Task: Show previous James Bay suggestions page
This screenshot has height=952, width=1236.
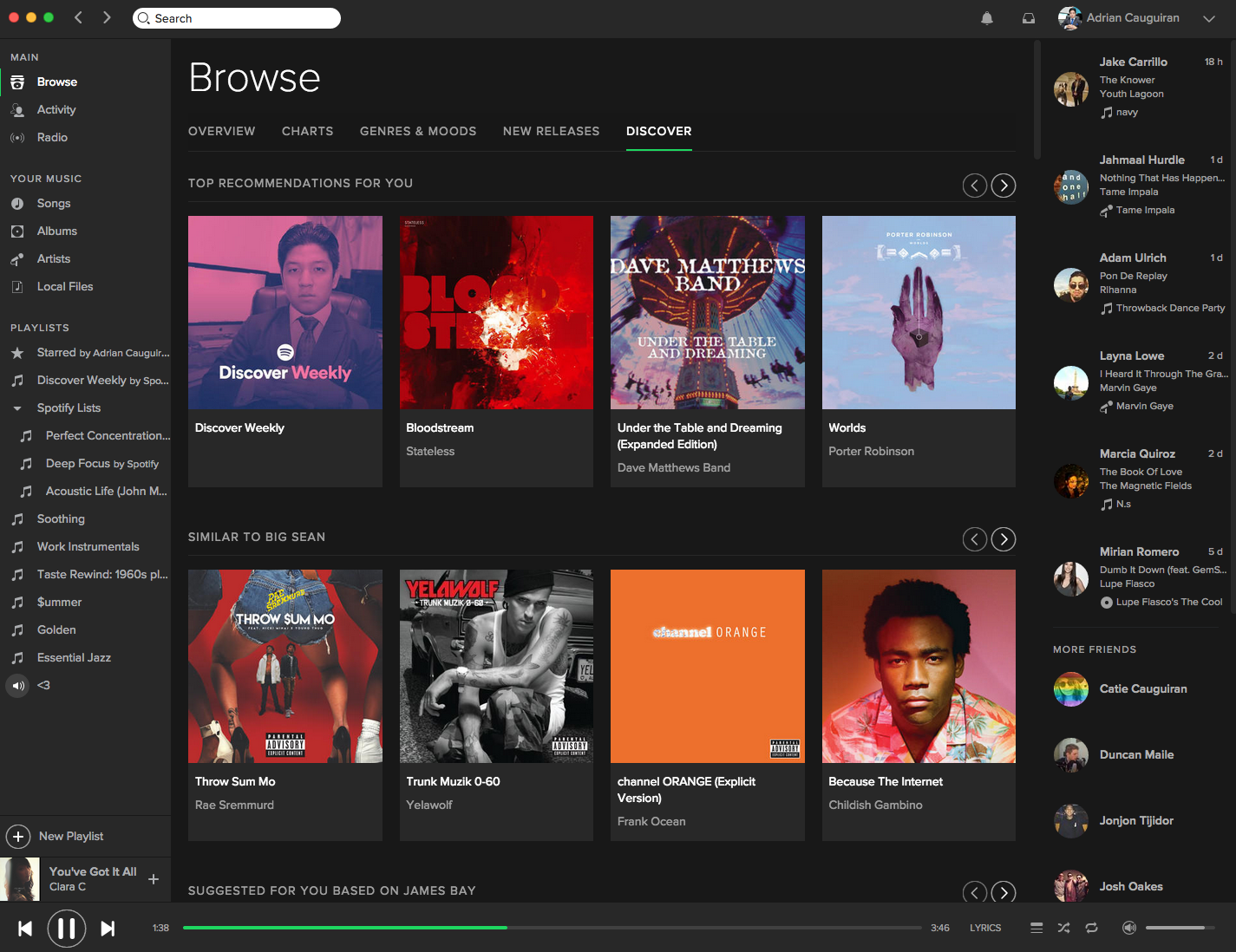Action: pos(975,892)
